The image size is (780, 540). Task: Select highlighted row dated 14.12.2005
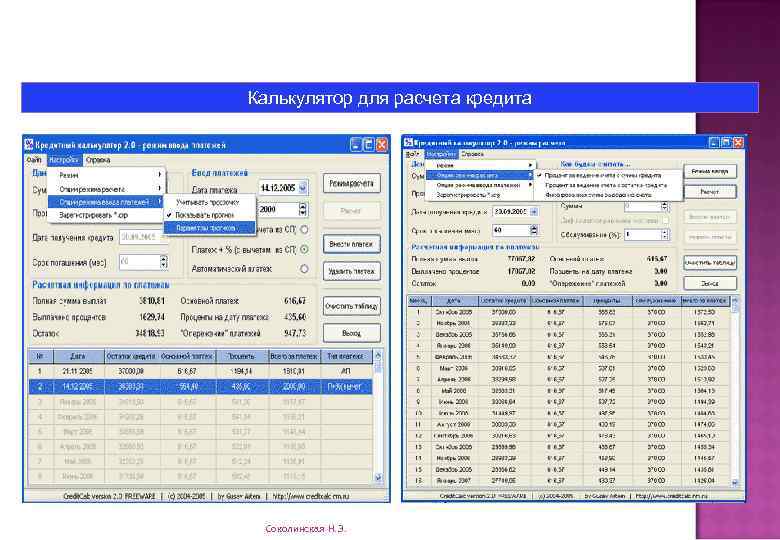pyautogui.click(x=200, y=386)
